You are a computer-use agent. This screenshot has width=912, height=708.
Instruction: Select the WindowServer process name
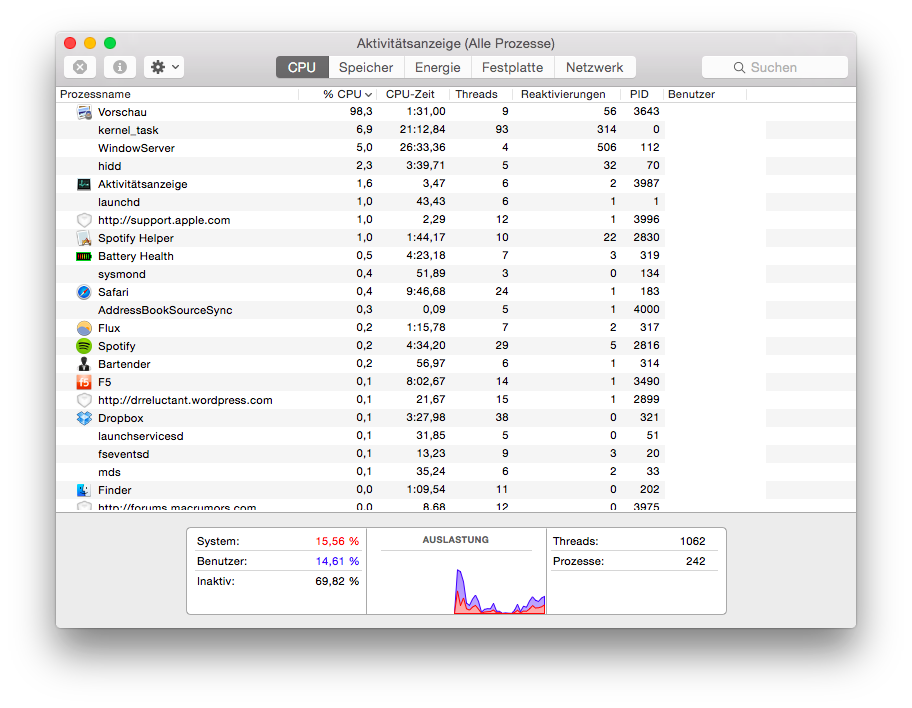pos(136,148)
